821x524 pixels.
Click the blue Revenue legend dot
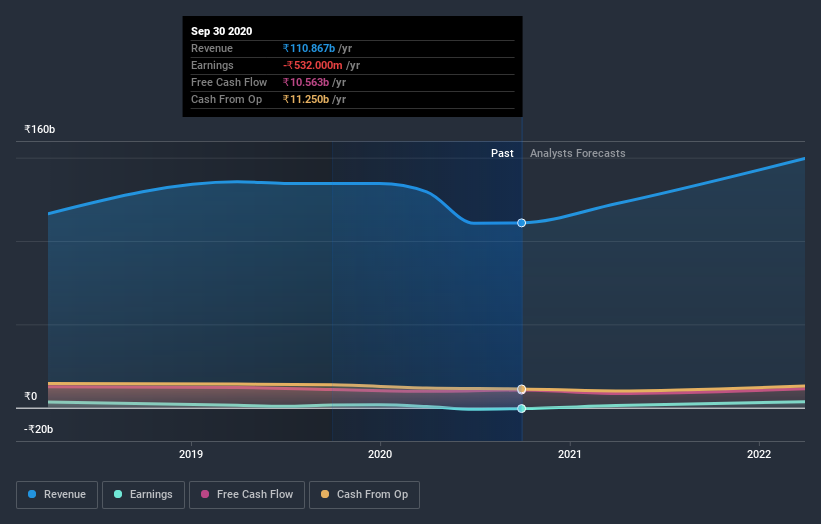tap(32, 494)
